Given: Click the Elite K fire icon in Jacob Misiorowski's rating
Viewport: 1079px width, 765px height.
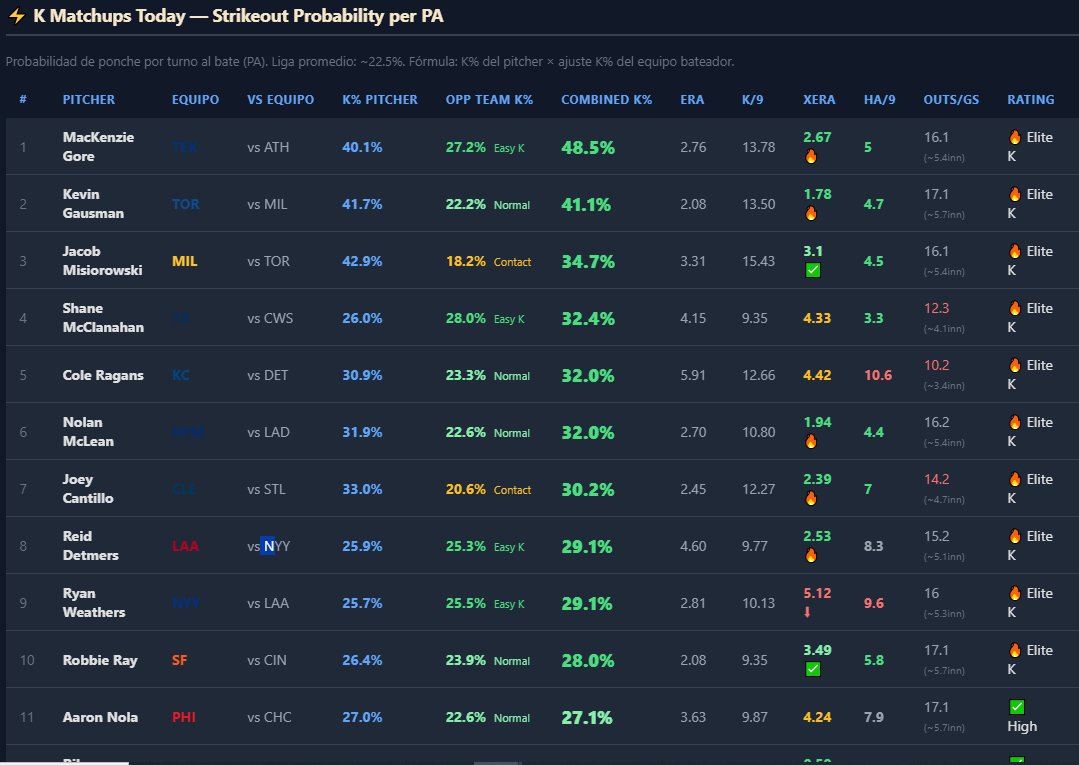Looking at the screenshot, I should [1015, 251].
